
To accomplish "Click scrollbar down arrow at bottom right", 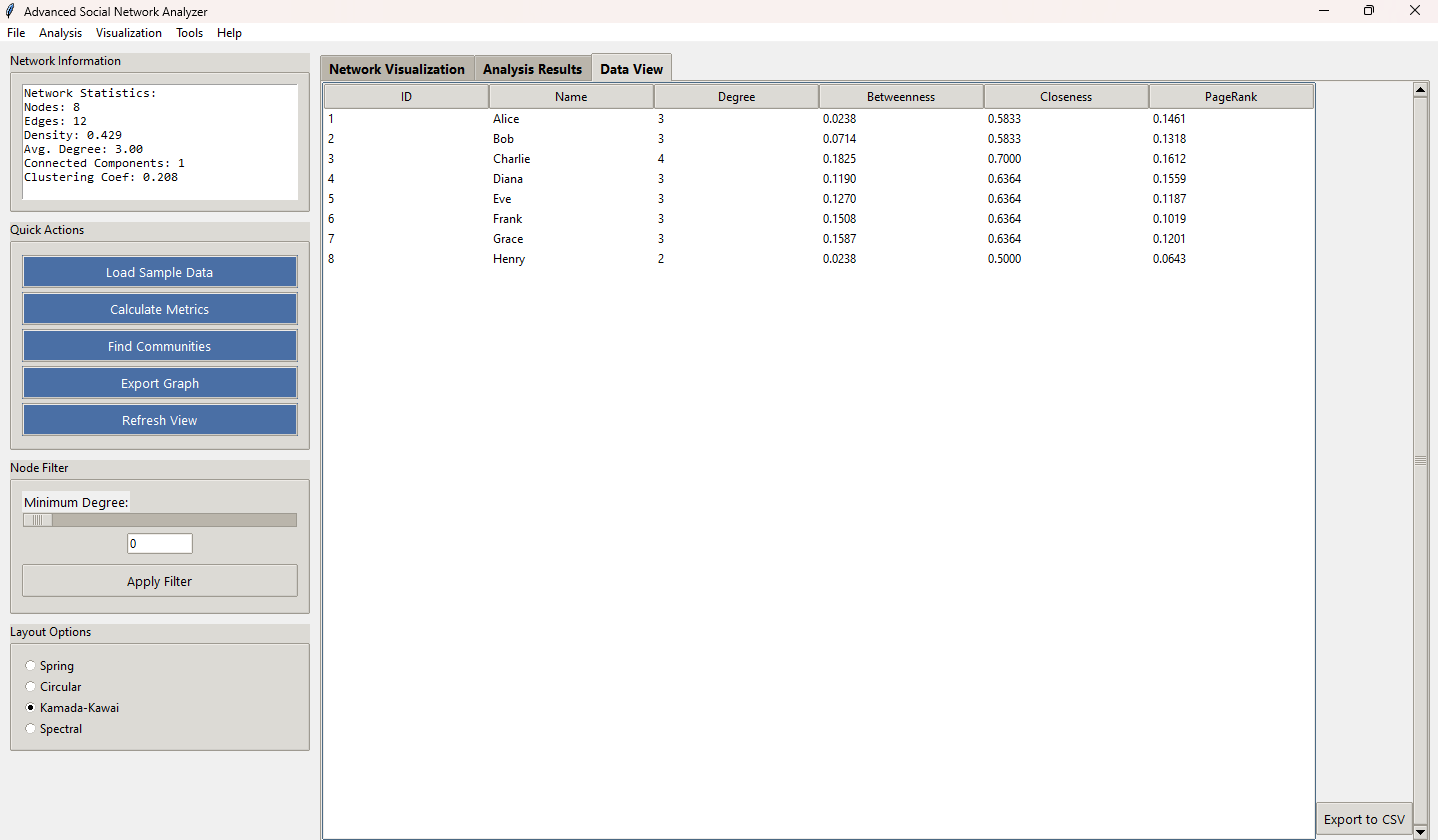I will 1420,831.
